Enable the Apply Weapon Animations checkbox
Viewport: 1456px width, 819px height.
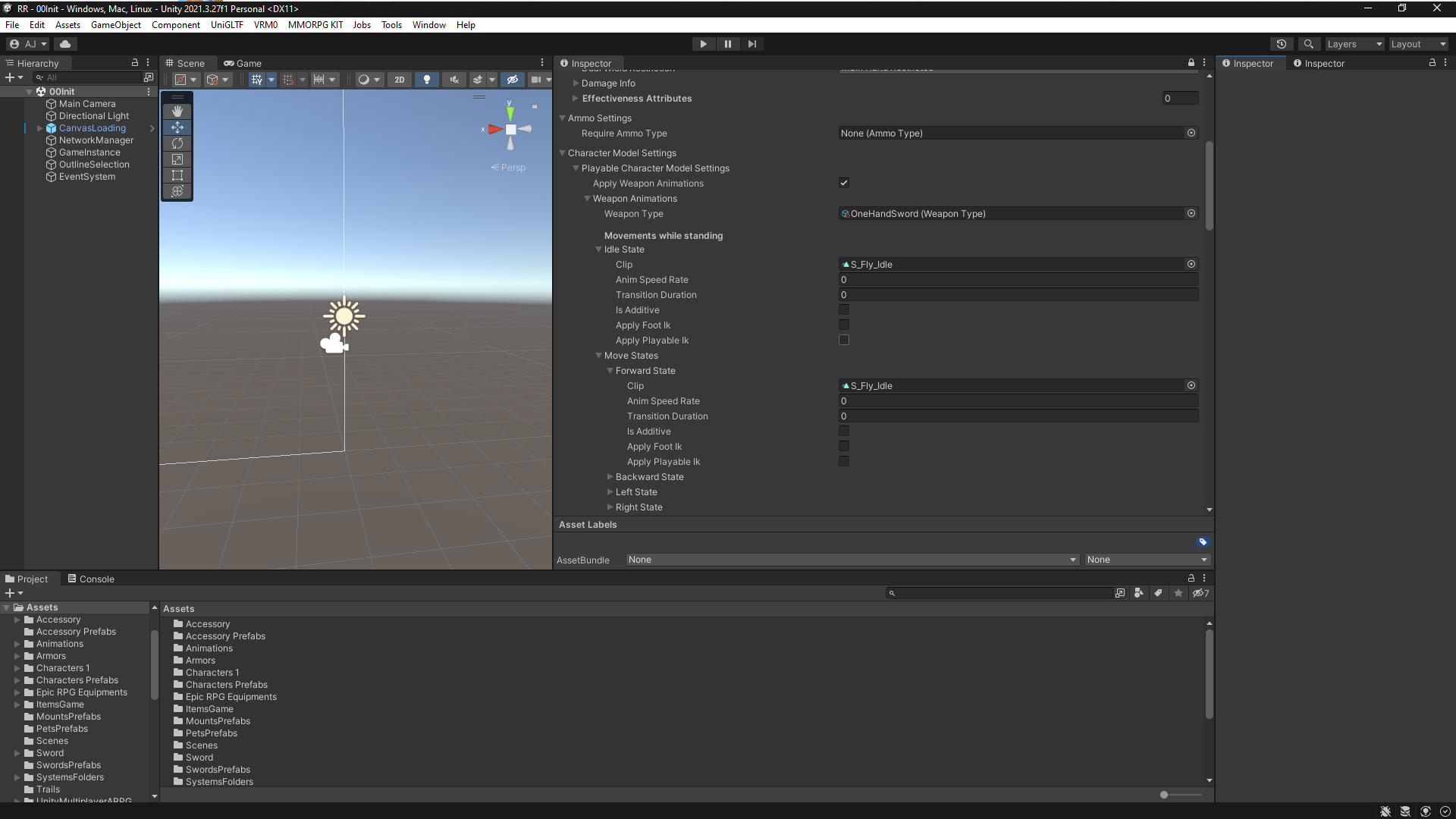pyautogui.click(x=844, y=182)
